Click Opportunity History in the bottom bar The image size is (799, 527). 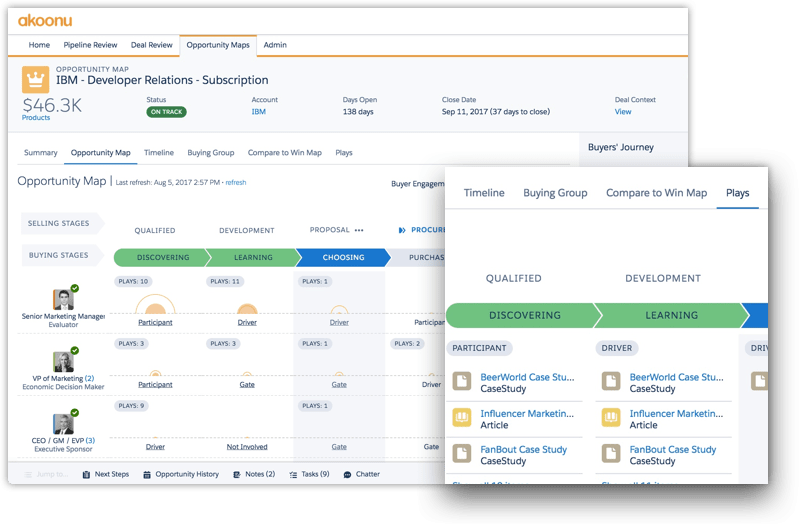187,475
